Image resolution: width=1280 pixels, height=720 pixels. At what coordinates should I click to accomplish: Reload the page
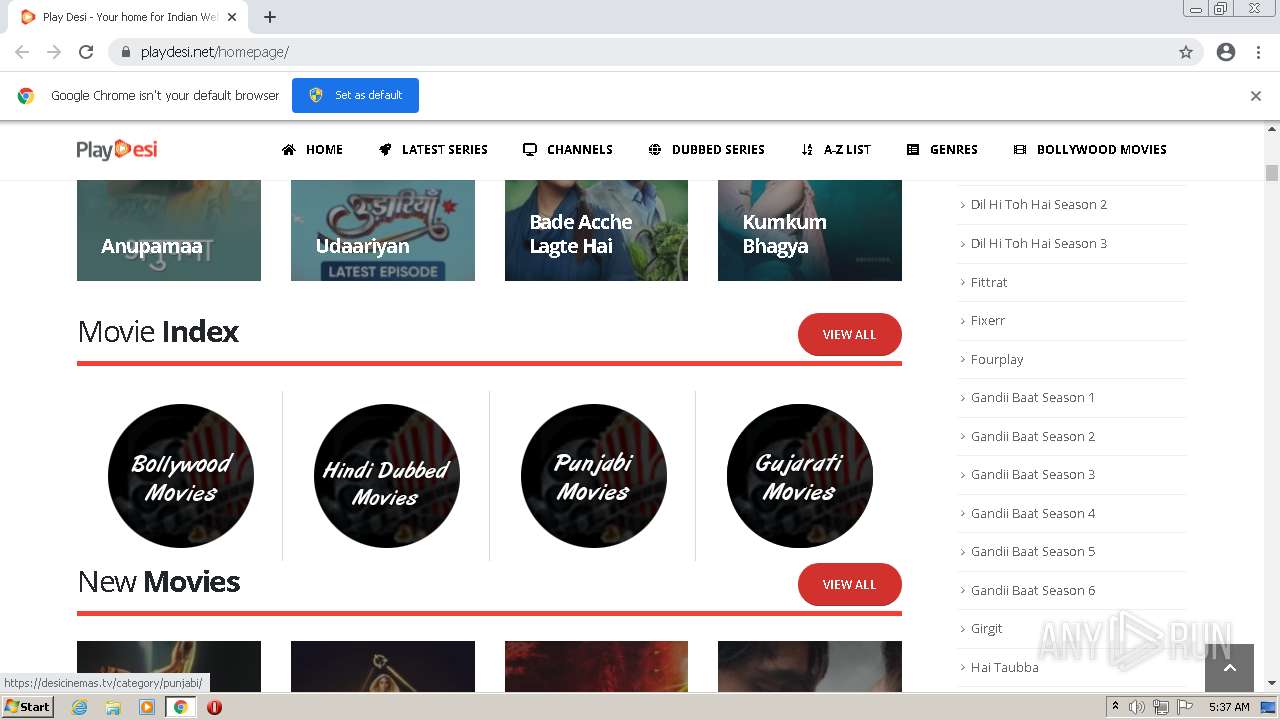(86, 52)
